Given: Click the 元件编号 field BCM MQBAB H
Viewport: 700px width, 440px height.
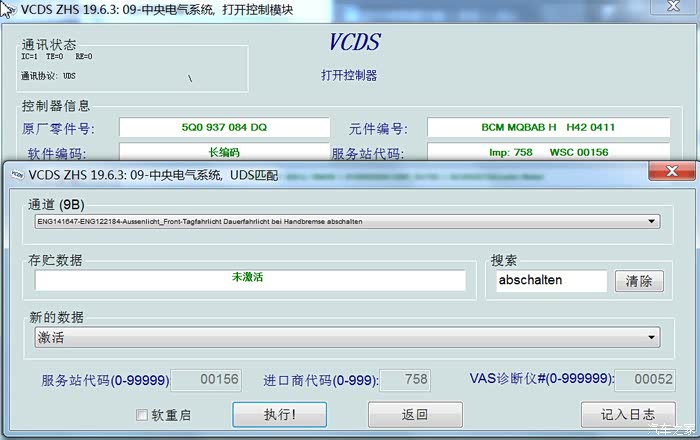Looking at the screenshot, I should tap(547, 128).
